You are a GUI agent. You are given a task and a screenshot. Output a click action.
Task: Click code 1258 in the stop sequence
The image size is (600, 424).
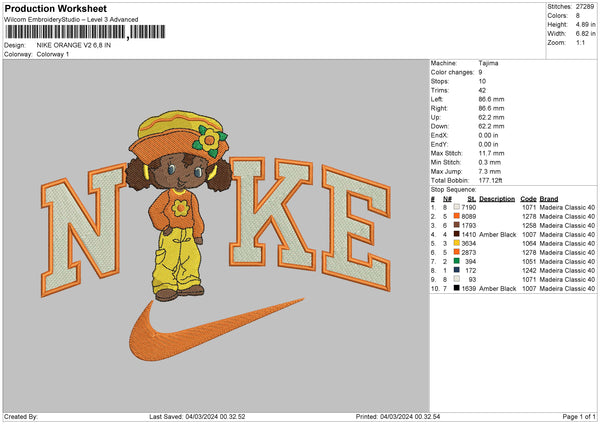click(529, 225)
